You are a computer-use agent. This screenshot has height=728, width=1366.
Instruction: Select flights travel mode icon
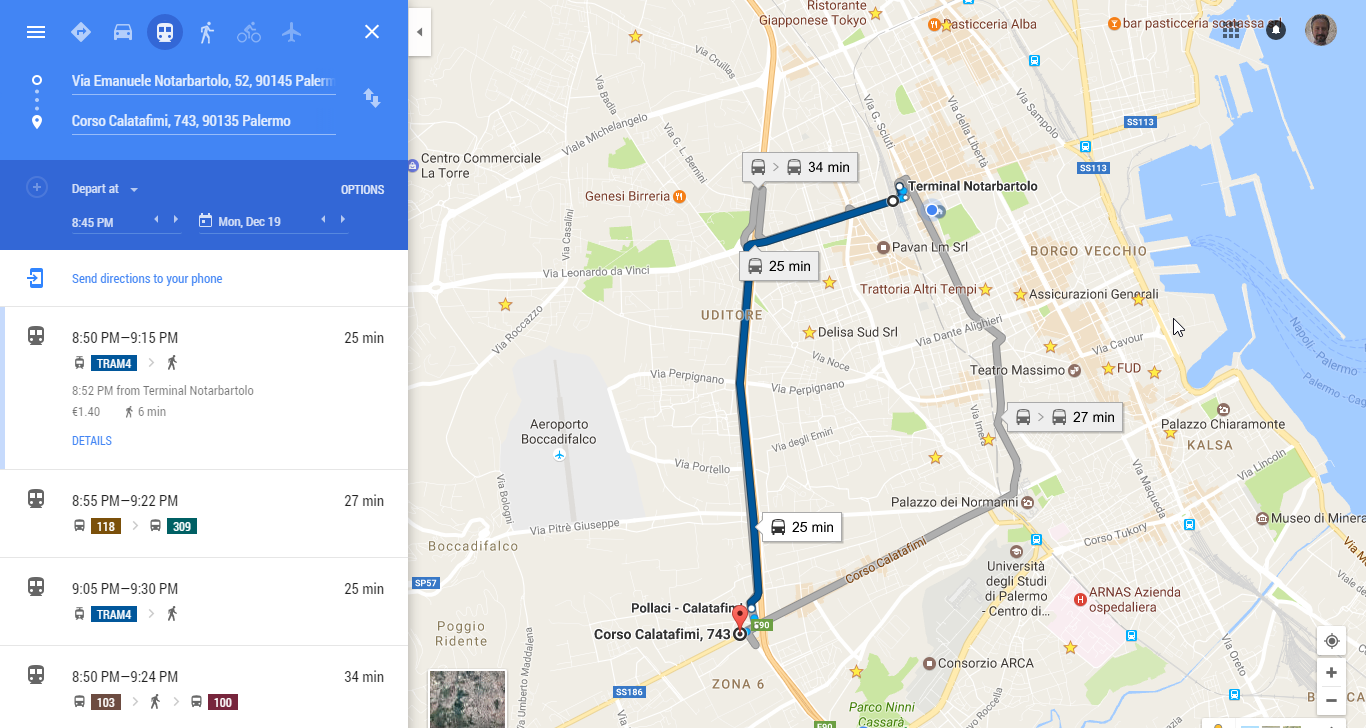[291, 32]
